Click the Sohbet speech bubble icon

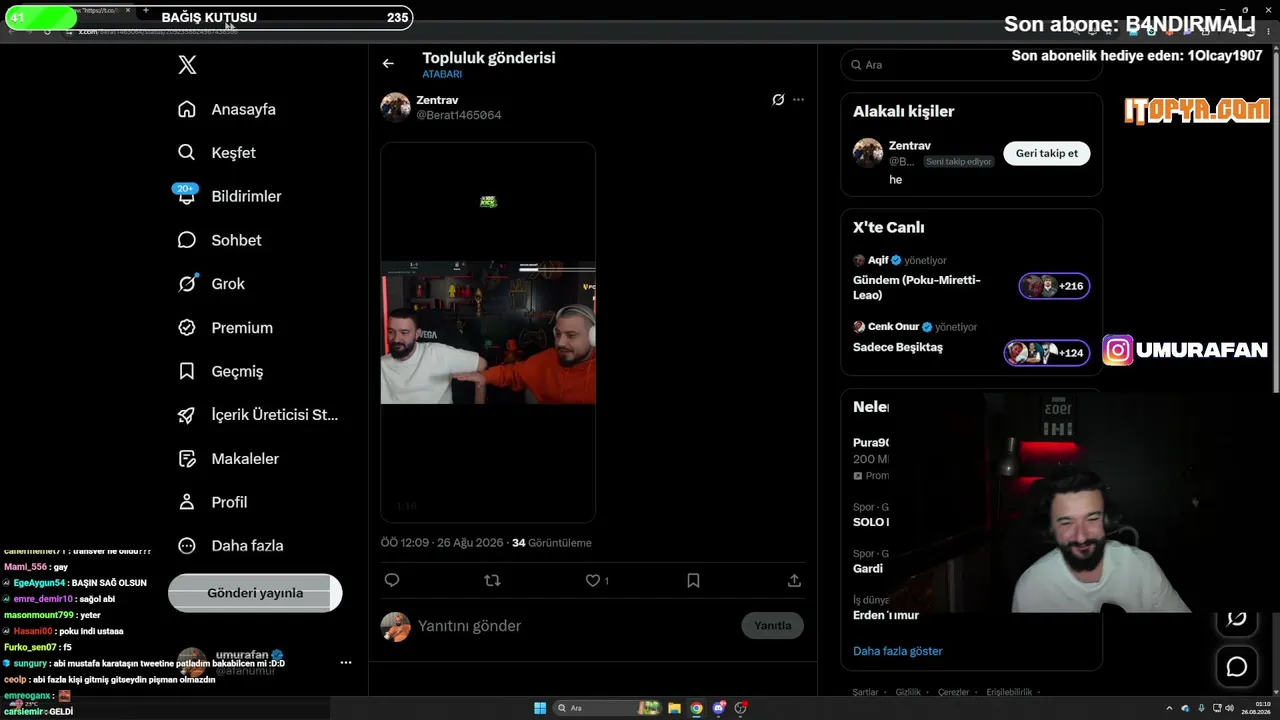pyautogui.click(x=187, y=240)
